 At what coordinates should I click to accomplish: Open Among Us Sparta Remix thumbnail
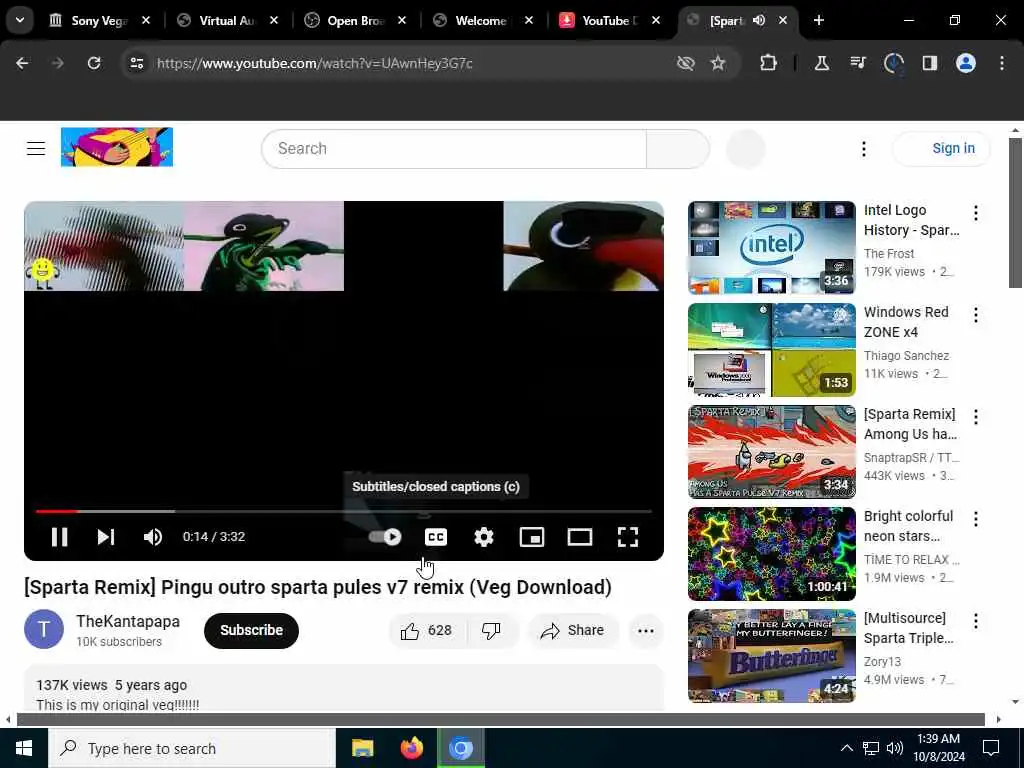coord(771,452)
